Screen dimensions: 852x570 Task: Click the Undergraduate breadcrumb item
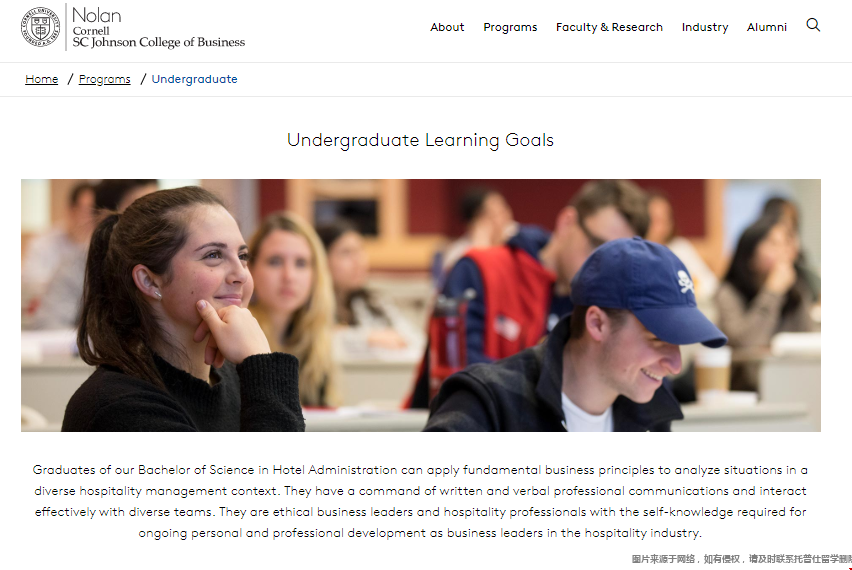[x=195, y=79]
